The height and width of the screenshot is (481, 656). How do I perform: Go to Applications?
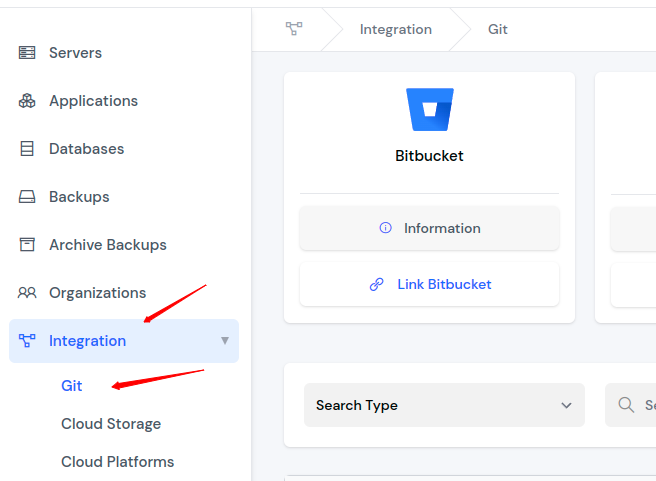coord(93,101)
